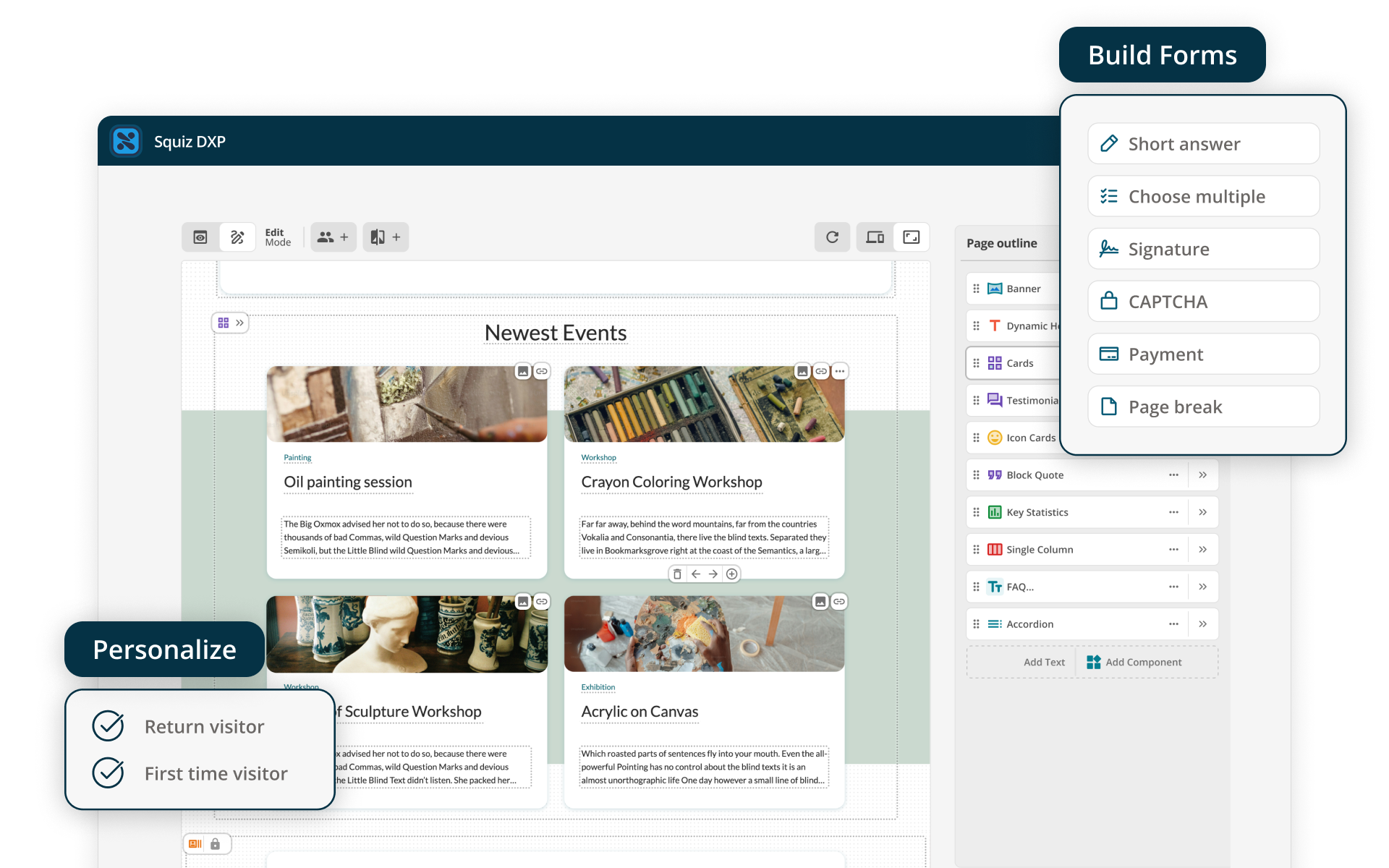Edit link on Crayon Coloring Workshop card
Screen dimensions: 1389x868
coord(821,371)
